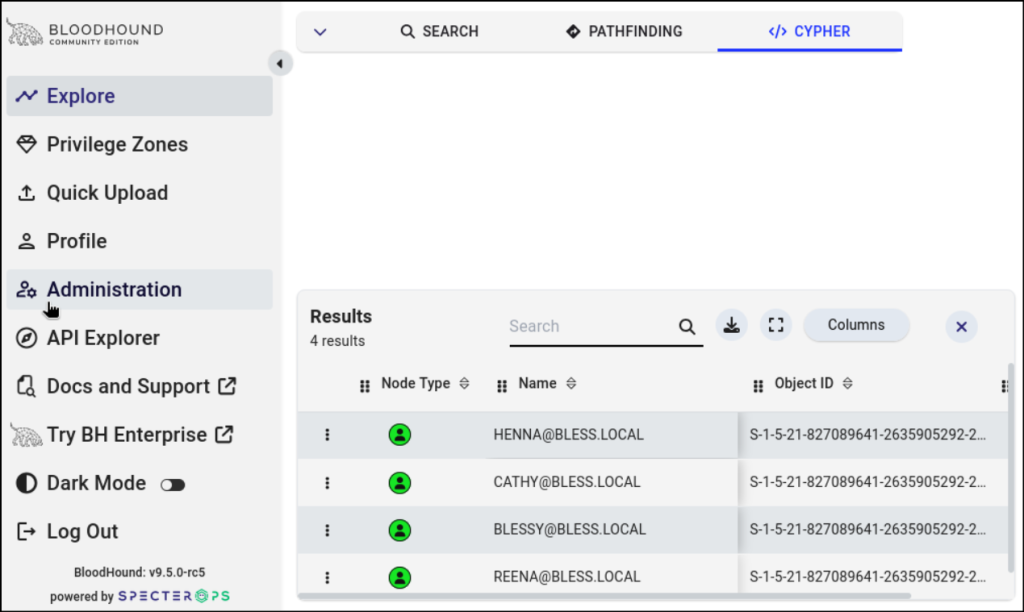Screen dimensions: 1024x612
Task: Open row menu for HENNA@BLESS.LOCAL
Action: coord(327,435)
